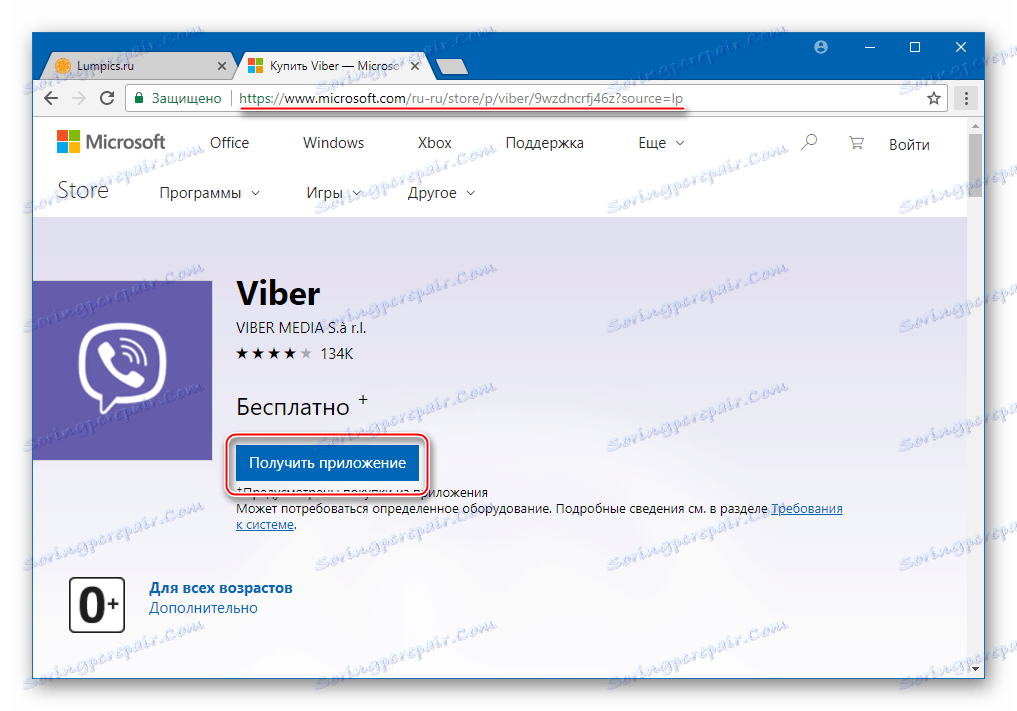Open search with magnifier icon

point(809,142)
